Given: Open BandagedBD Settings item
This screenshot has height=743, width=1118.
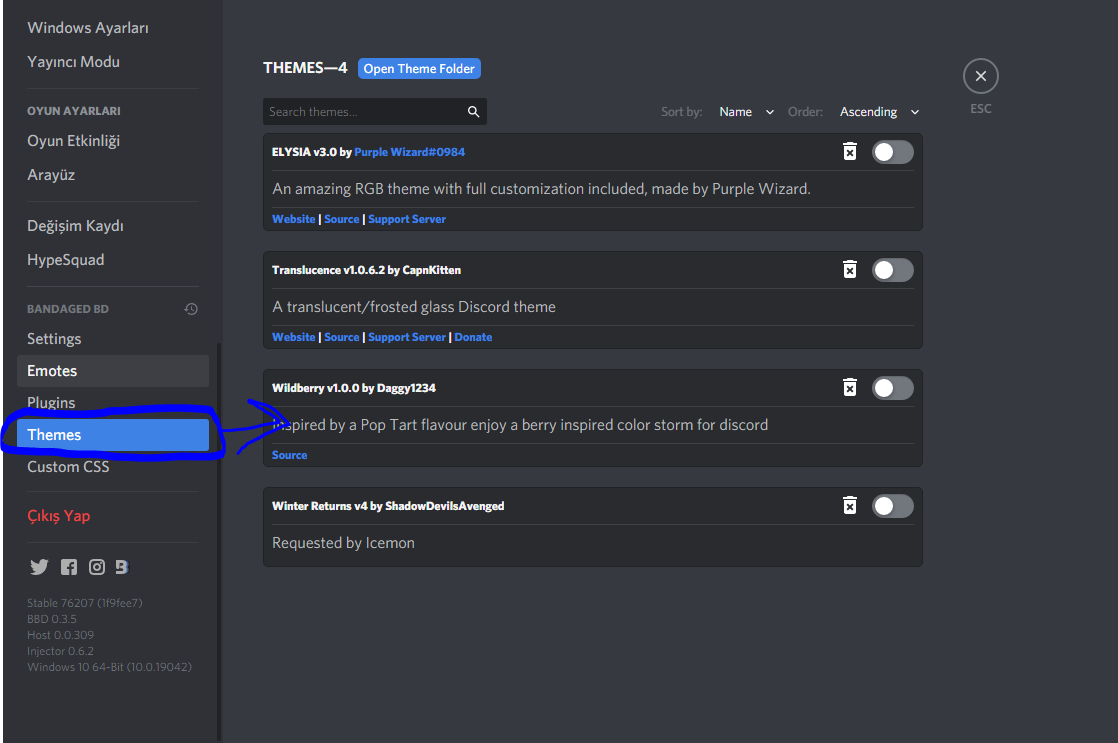Looking at the screenshot, I should (113, 339).
